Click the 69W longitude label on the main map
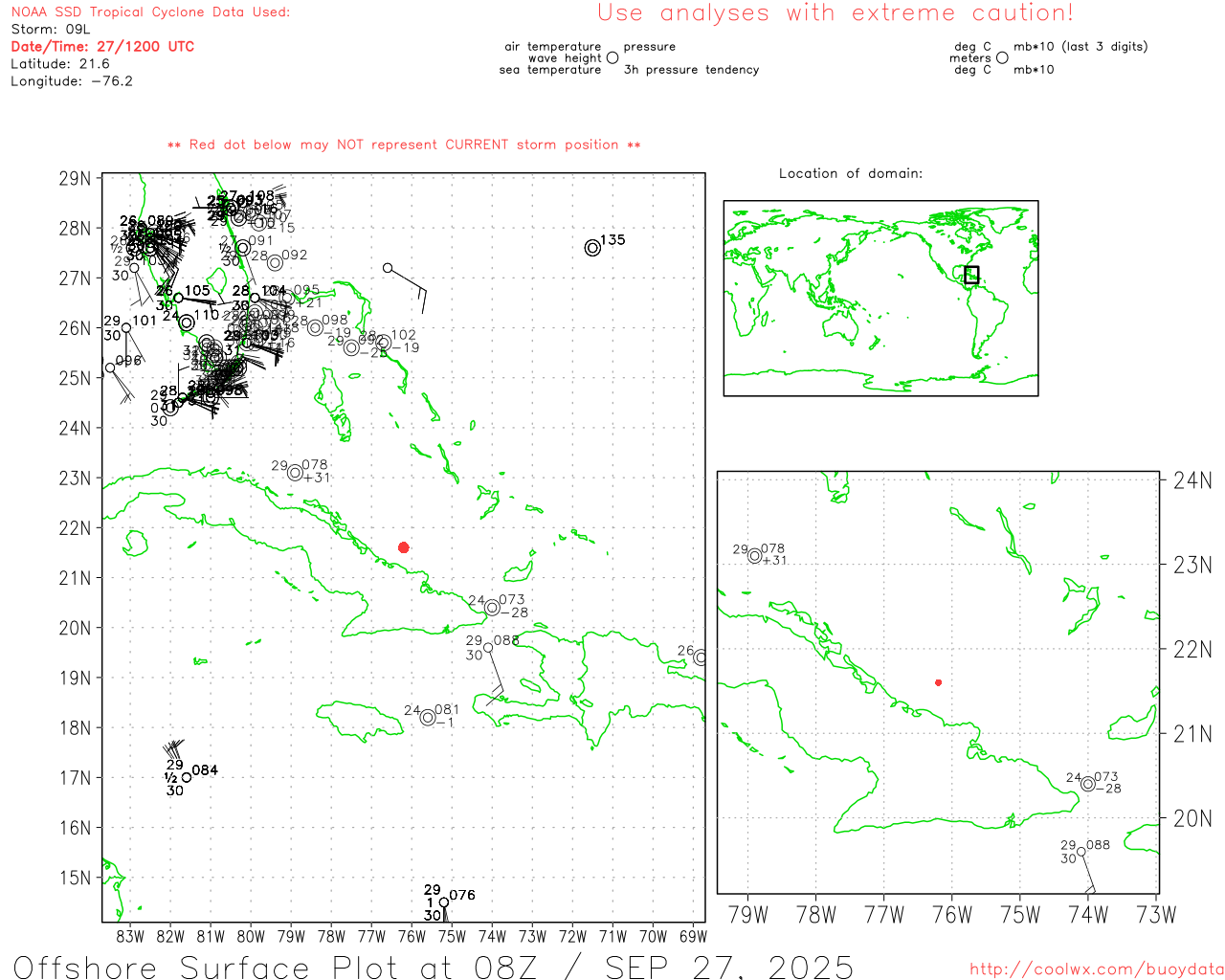The height and width of the screenshot is (980, 1225). 693,936
